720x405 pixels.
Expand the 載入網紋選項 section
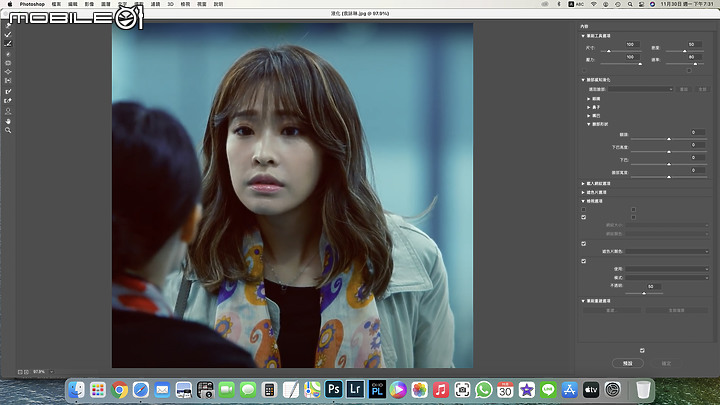click(583, 184)
